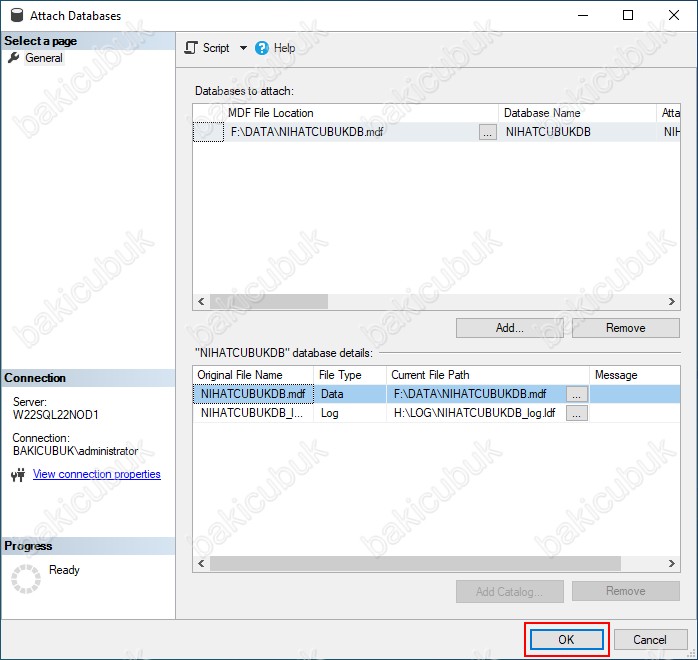Click the databases list horizontal scrollbar thumb
Screen dimensions: 698x660
coord(269,302)
